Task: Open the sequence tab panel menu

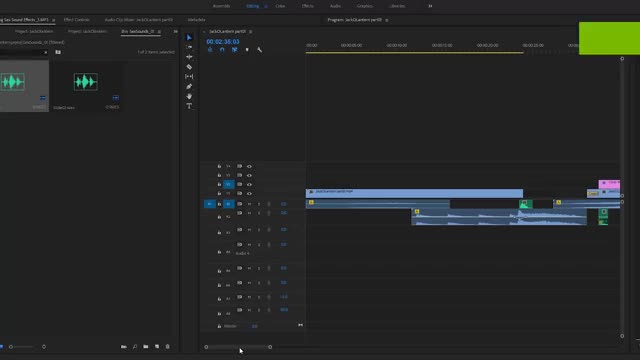Action: pos(251,31)
